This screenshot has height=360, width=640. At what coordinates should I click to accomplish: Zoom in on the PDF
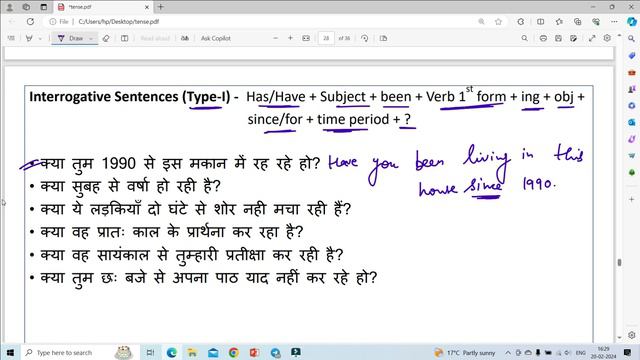point(290,38)
